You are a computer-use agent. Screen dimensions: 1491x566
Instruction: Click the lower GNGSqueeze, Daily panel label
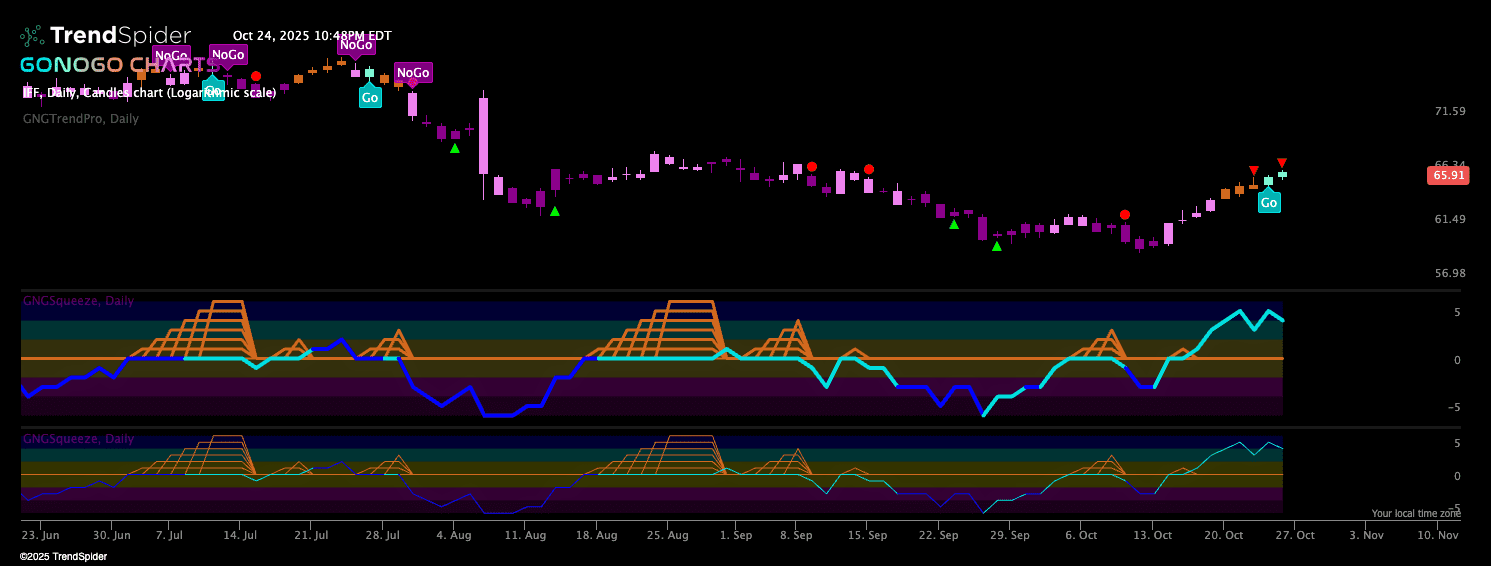[x=78, y=439]
